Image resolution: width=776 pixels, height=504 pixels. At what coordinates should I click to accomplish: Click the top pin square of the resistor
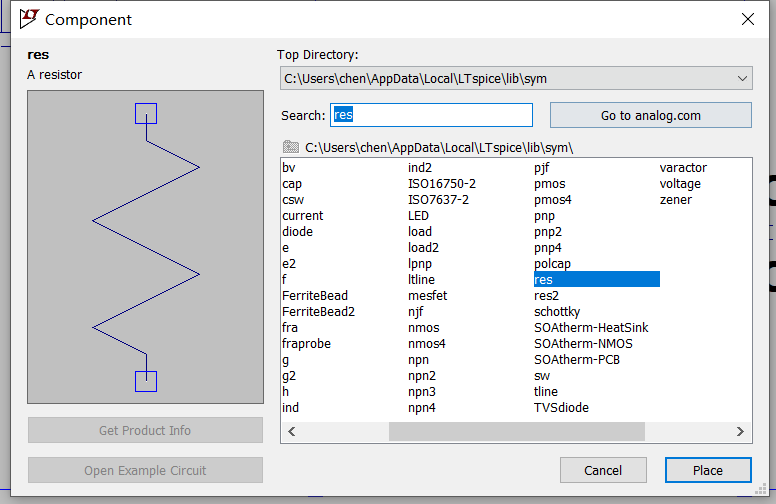(146, 113)
